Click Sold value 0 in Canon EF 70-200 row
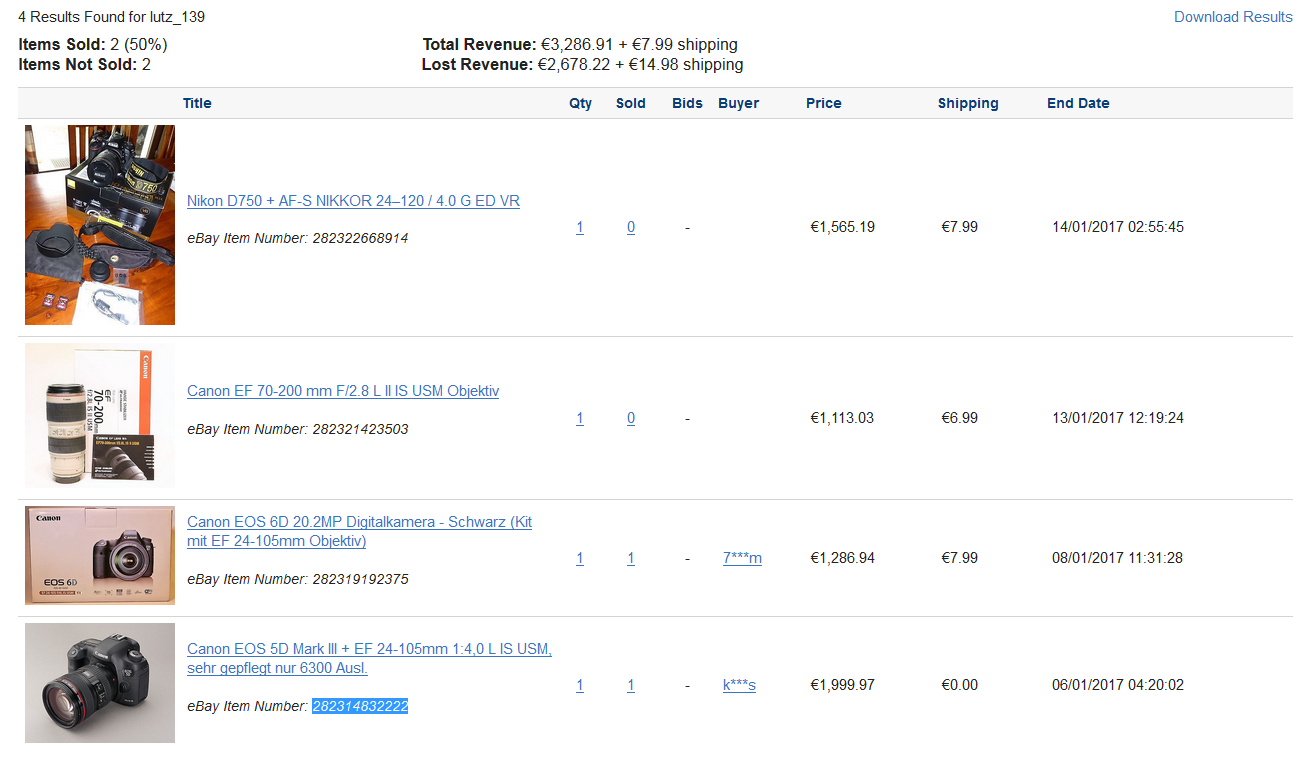The height and width of the screenshot is (757, 1316). [631, 418]
